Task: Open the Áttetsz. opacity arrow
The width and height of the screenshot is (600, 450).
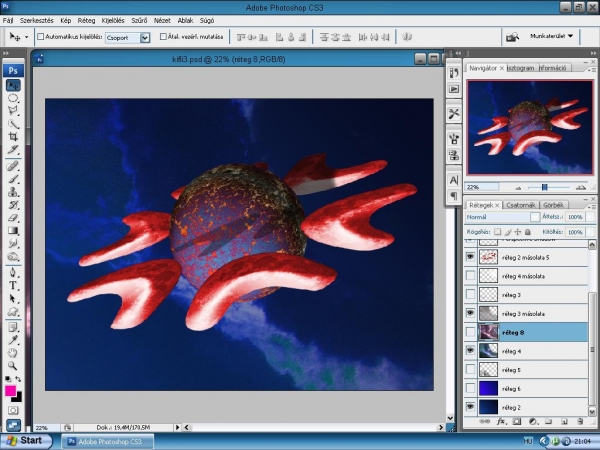Action: (x=591, y=217)
